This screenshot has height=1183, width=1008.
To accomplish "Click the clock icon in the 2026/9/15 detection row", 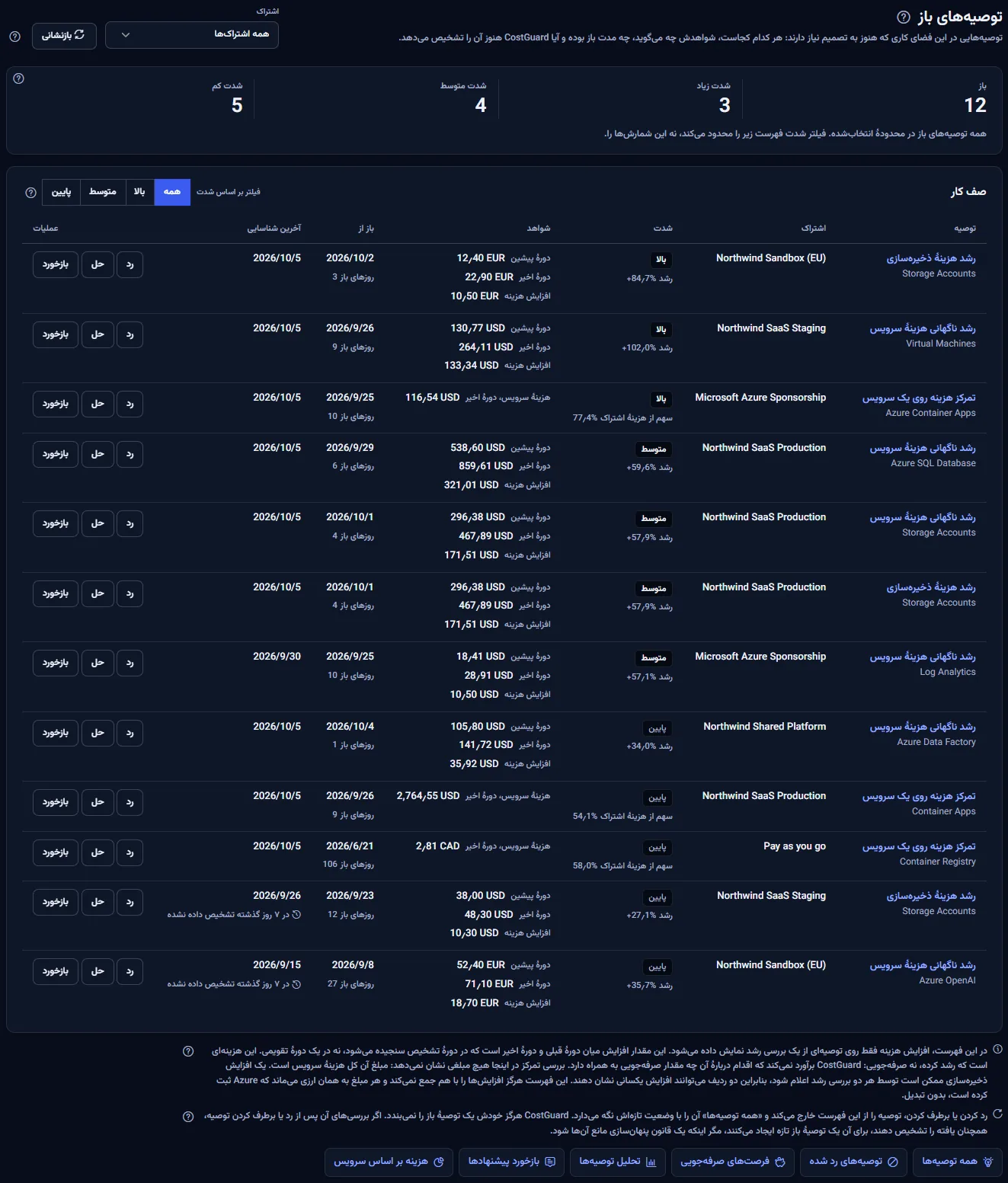I will pyautogui.click(x=296, y=984).
